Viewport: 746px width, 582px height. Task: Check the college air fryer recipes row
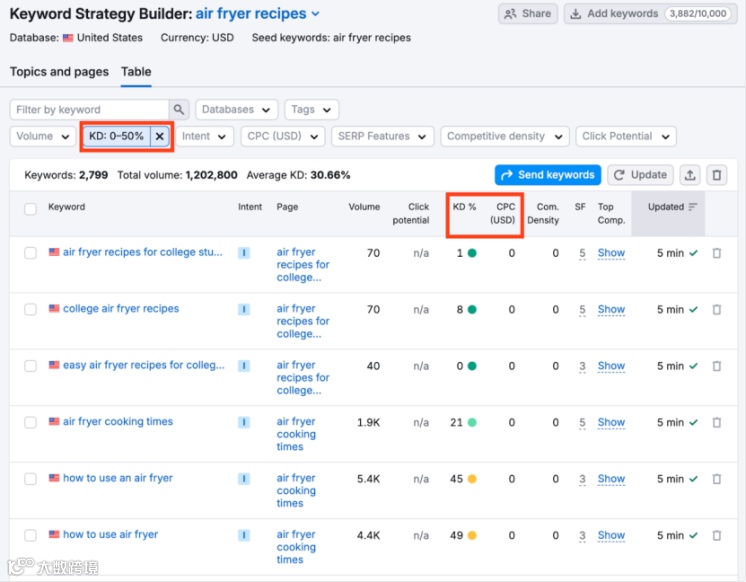click(x=30, y=310)
